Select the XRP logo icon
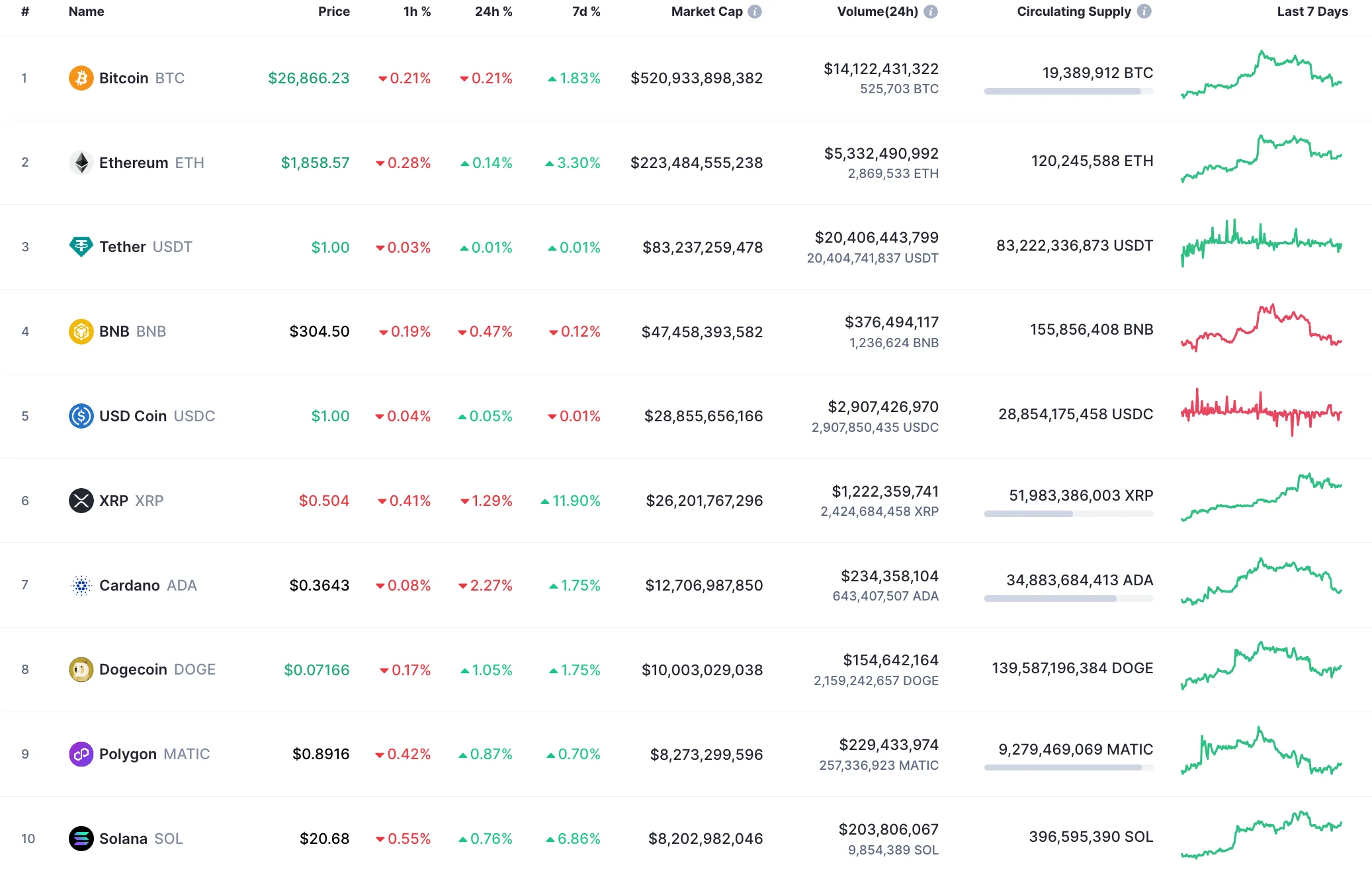This screenshot has width=1372, height=869. click(x=81, y=501)
